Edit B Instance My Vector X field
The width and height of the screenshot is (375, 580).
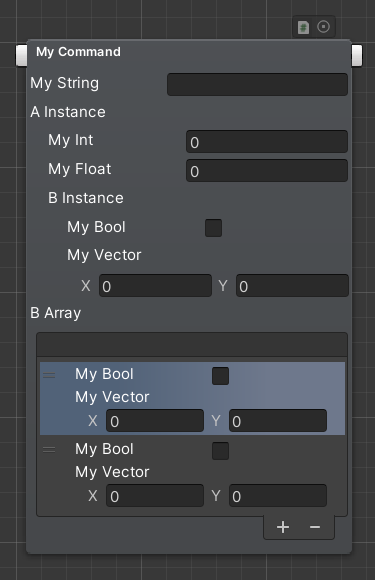click(155, 286)
